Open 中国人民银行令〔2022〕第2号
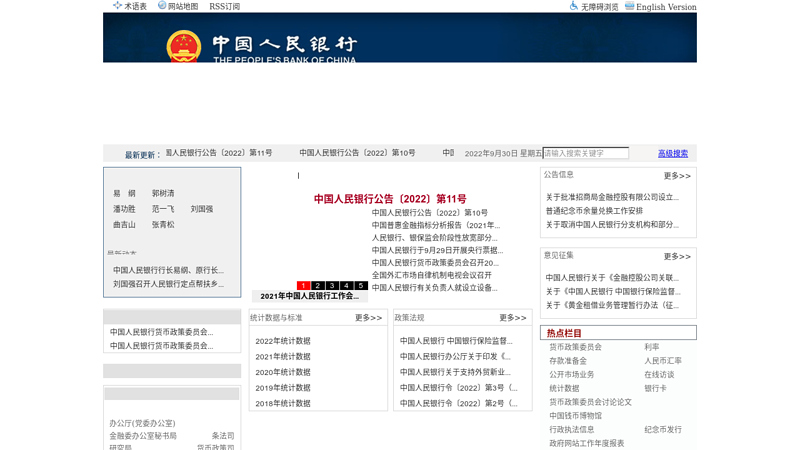This screenshot has height=450, width=800. 458,404
